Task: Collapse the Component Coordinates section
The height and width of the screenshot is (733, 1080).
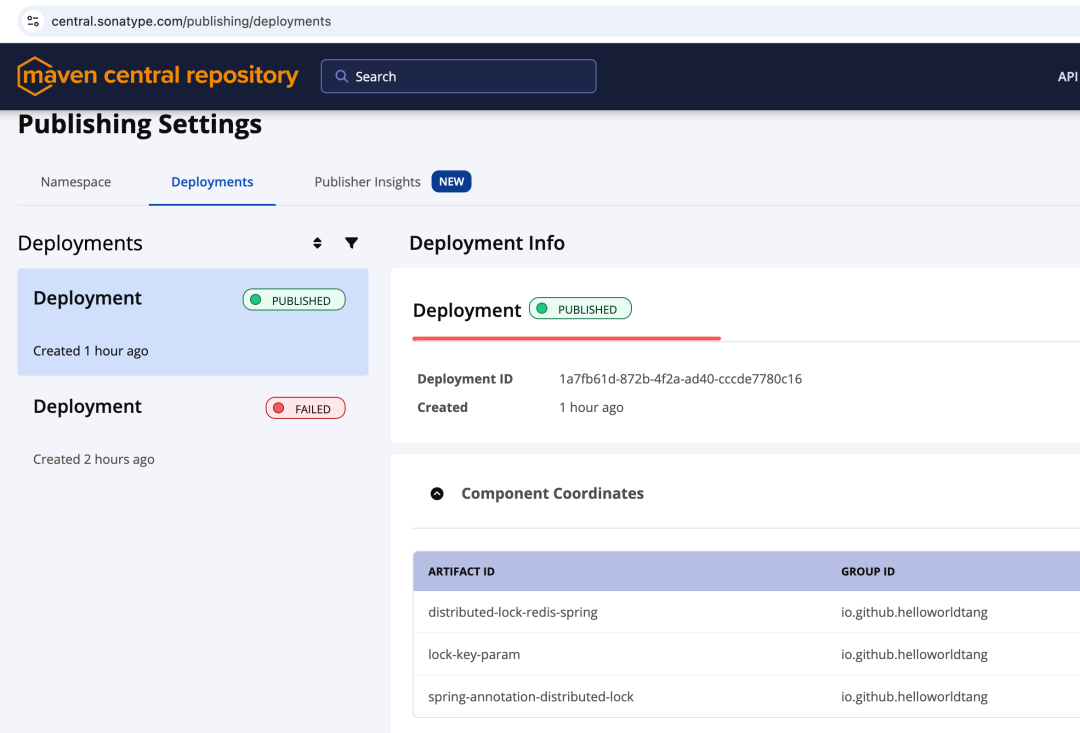Action: (437, 493)
